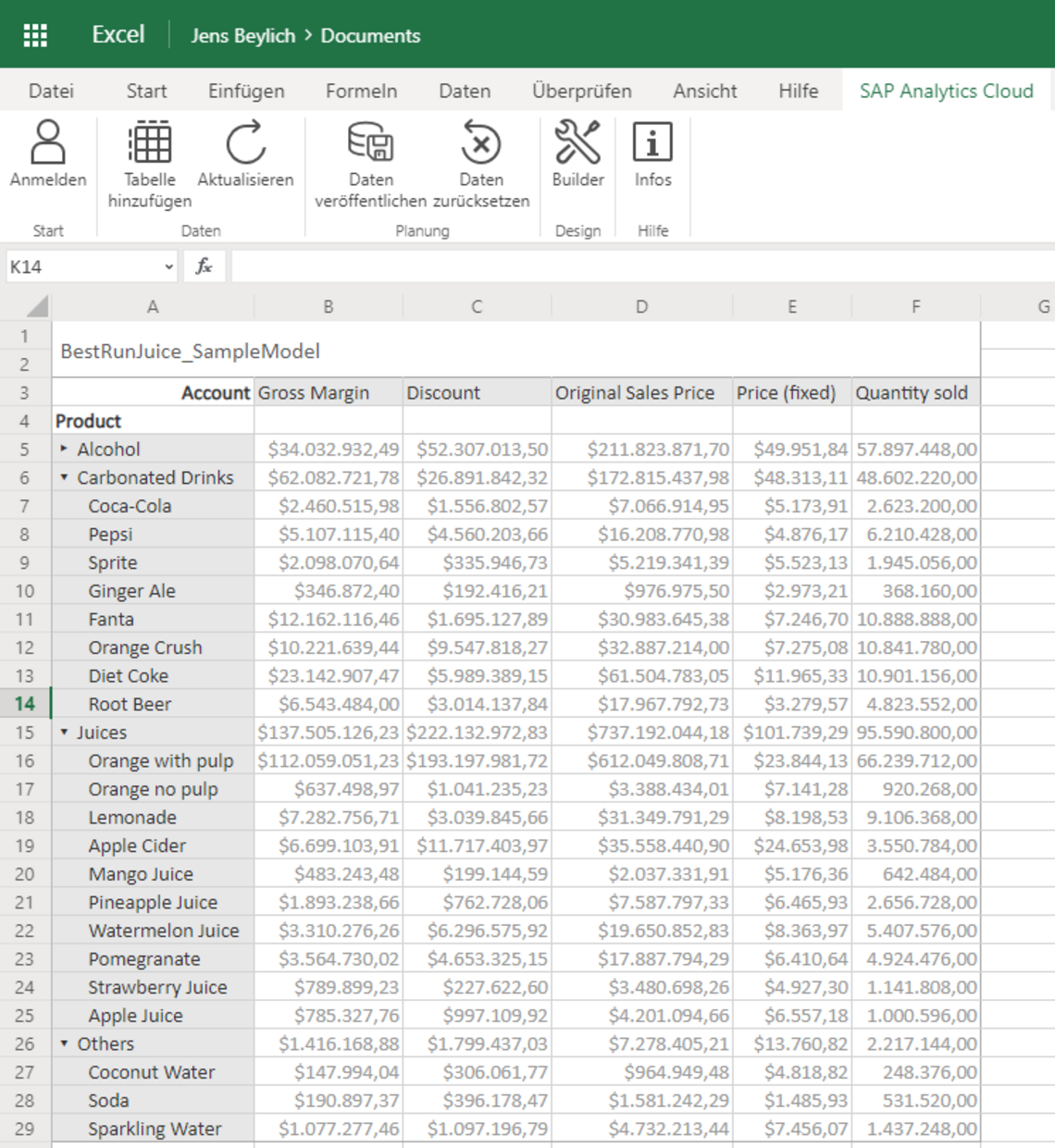Click the Price (fixed) heading

[792, 392]
